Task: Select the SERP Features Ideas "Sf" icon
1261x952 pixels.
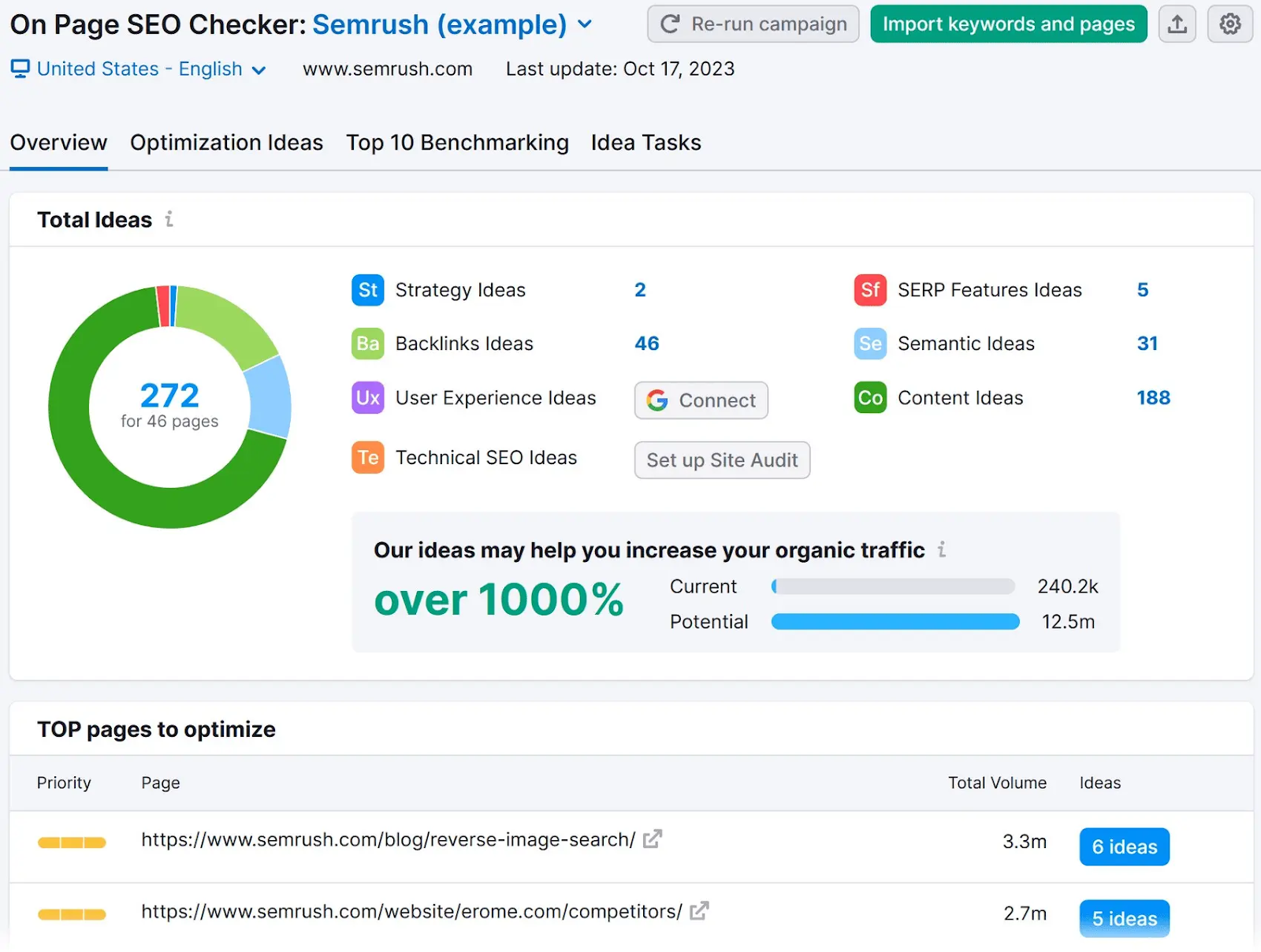Action: (x=869, y=289)
